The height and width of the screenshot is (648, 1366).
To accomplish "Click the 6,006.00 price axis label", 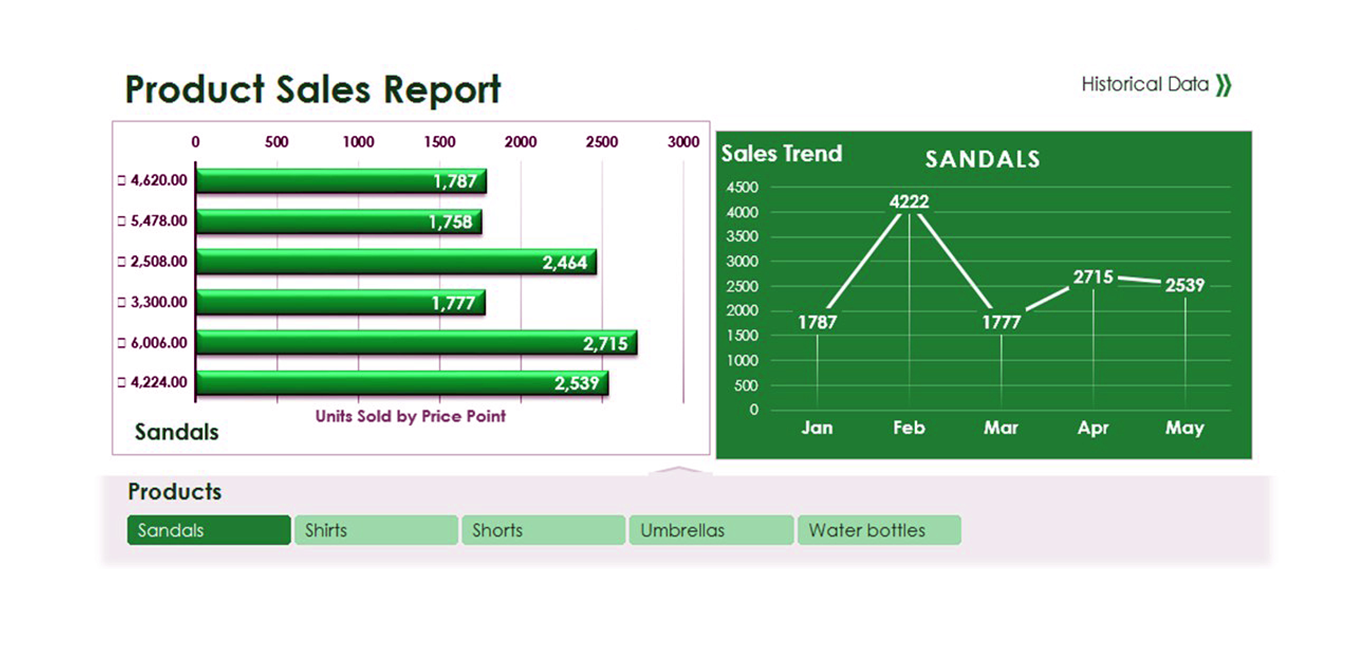I will coord(158,343).
